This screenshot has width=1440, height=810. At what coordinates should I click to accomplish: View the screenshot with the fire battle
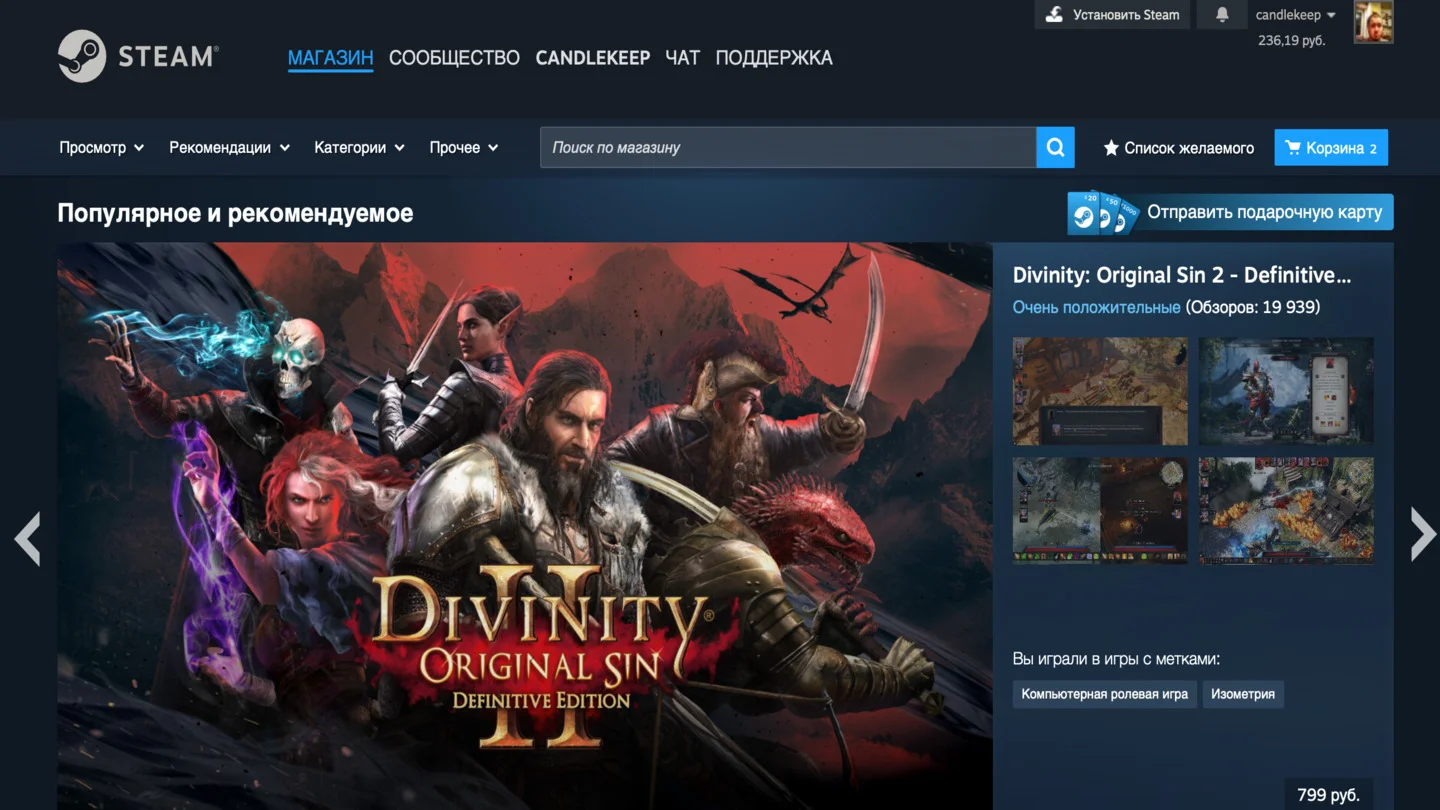pyautogui.click(x=1286, y=511)
